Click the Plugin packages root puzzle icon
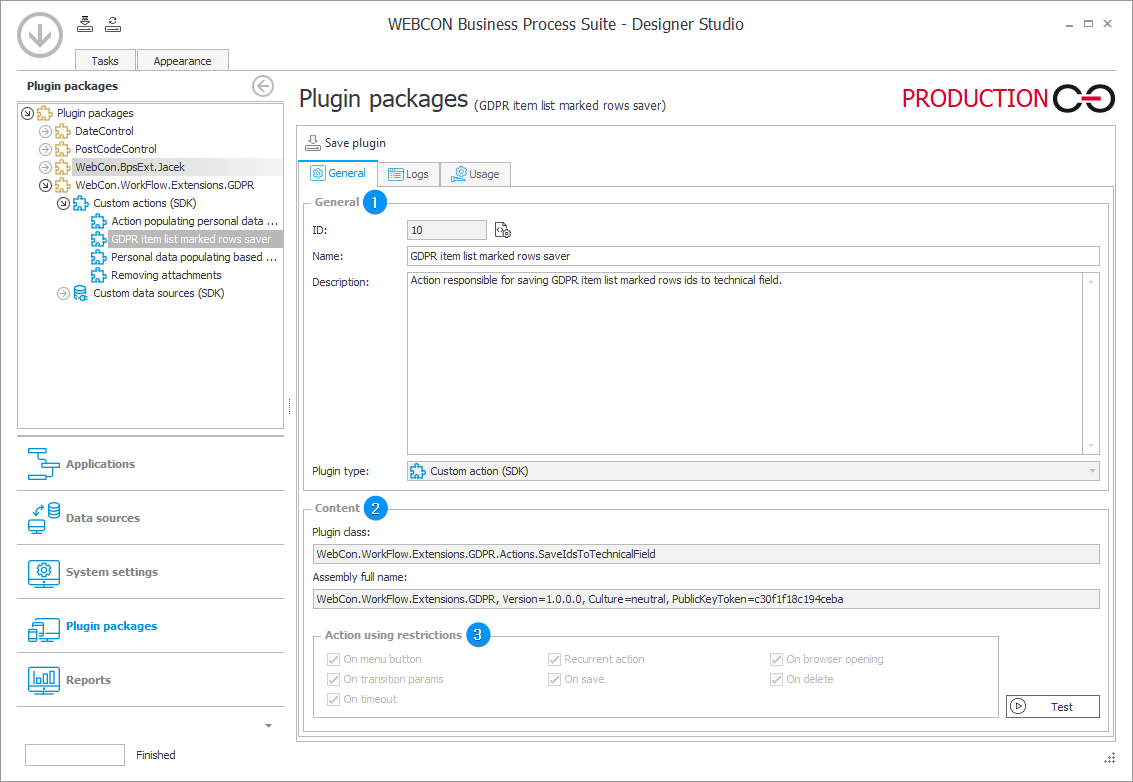 (x=45, y=113)
